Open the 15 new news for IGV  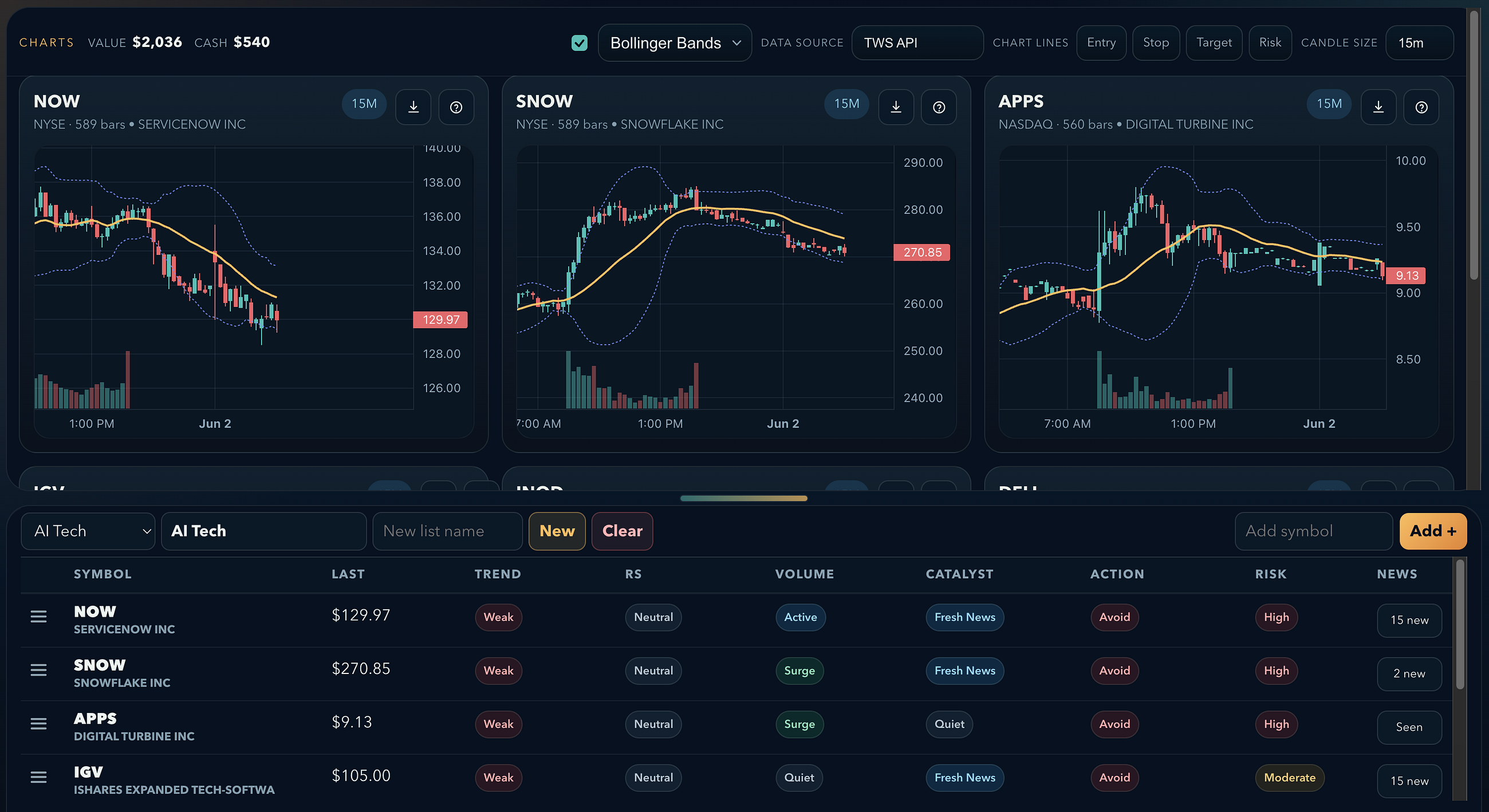coord(1409,782)
